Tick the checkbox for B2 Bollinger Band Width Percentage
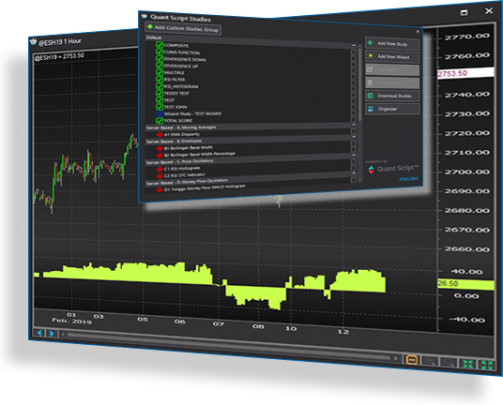This screenshot has height=405, width=503. point(353,150)
